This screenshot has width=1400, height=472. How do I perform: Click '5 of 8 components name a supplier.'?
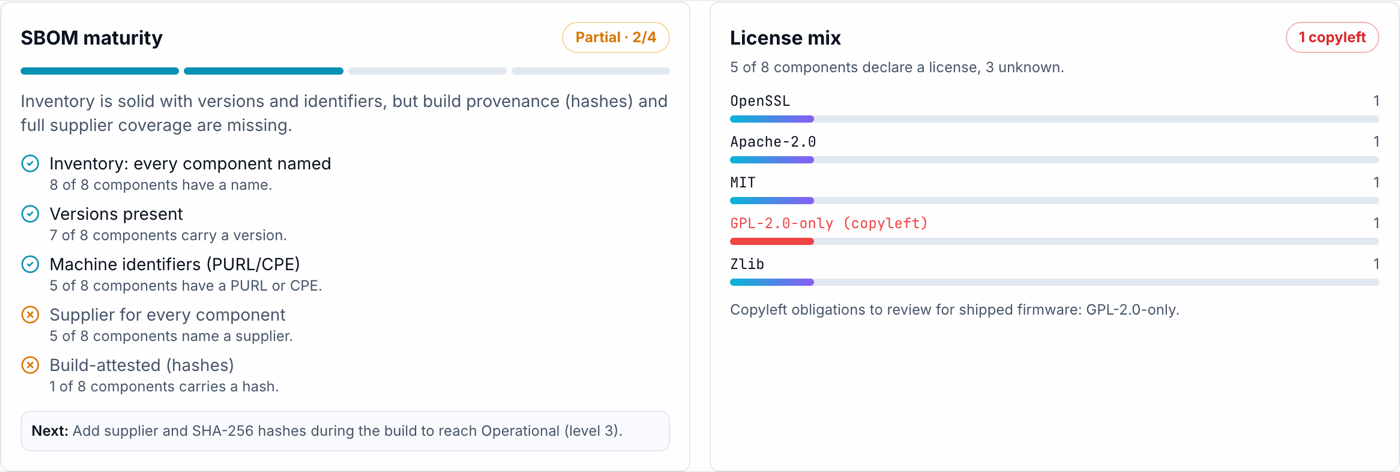(x=171, y=336)
